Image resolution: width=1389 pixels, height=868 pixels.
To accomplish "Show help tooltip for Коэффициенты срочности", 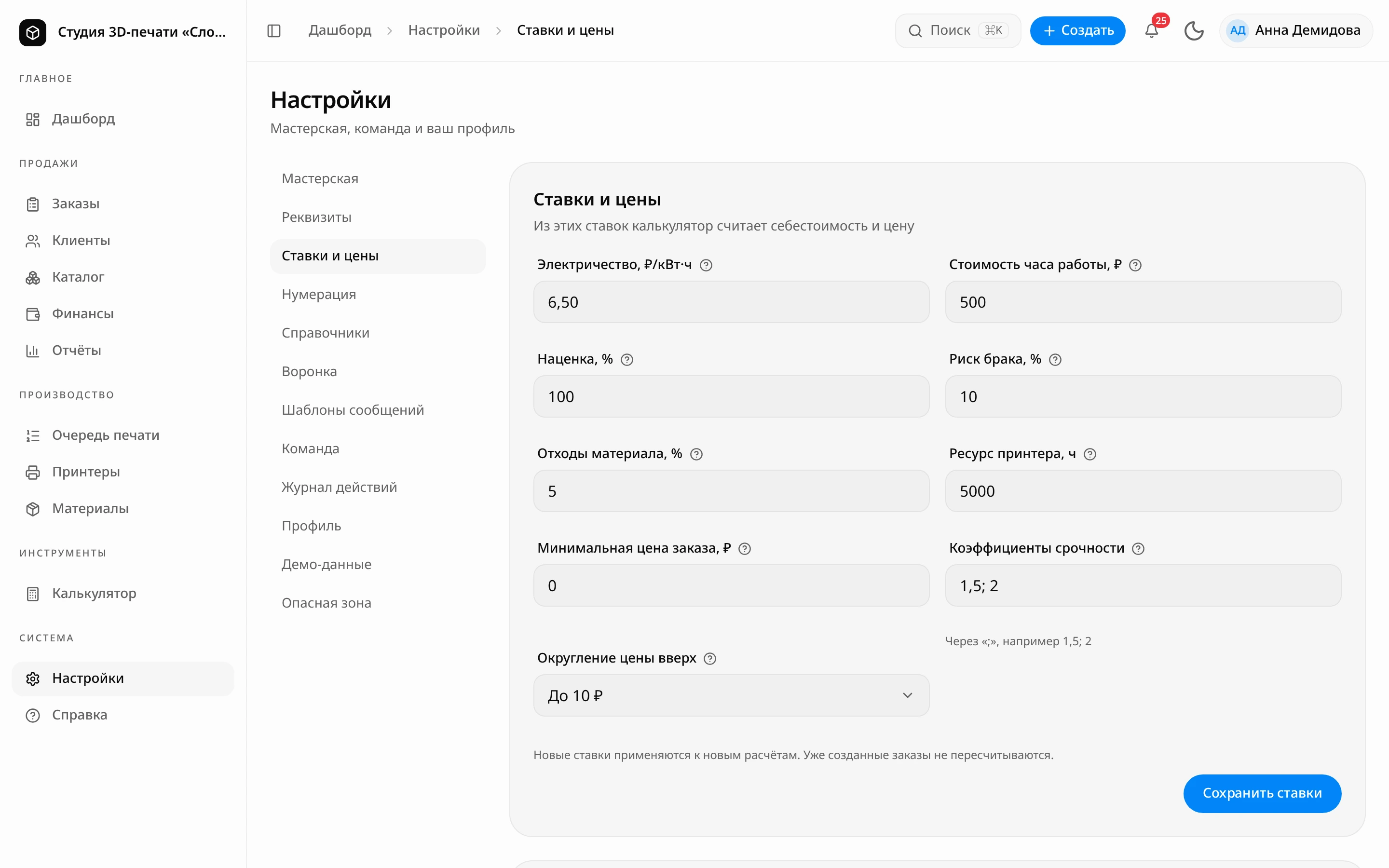I will pos(1138,549).
